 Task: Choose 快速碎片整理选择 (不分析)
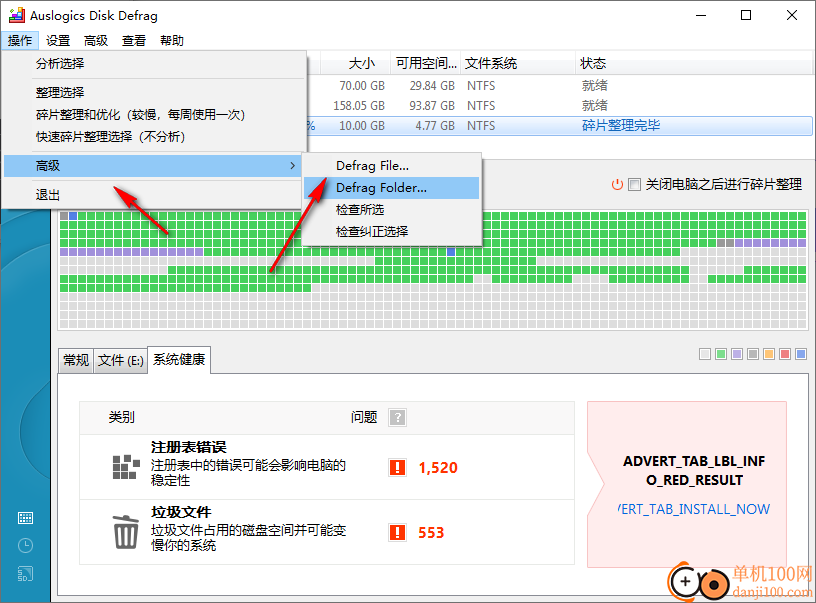(154, 136)
